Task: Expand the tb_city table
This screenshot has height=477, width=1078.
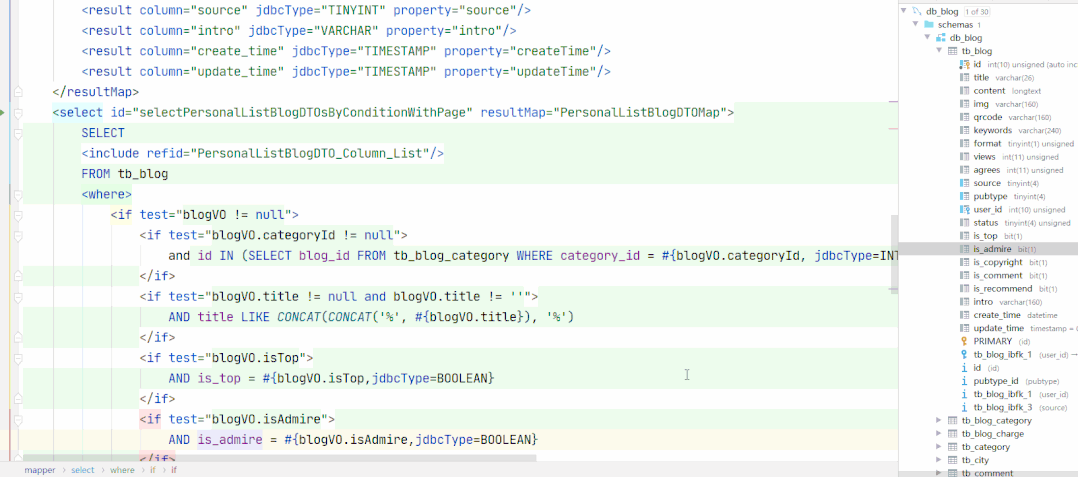Action: click(939, 460)
